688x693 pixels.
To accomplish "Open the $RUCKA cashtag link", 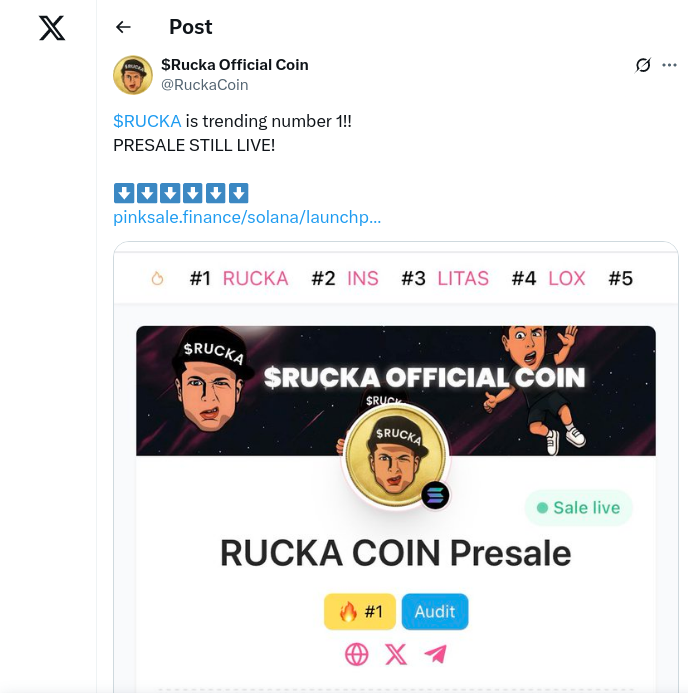I will 147,121.
